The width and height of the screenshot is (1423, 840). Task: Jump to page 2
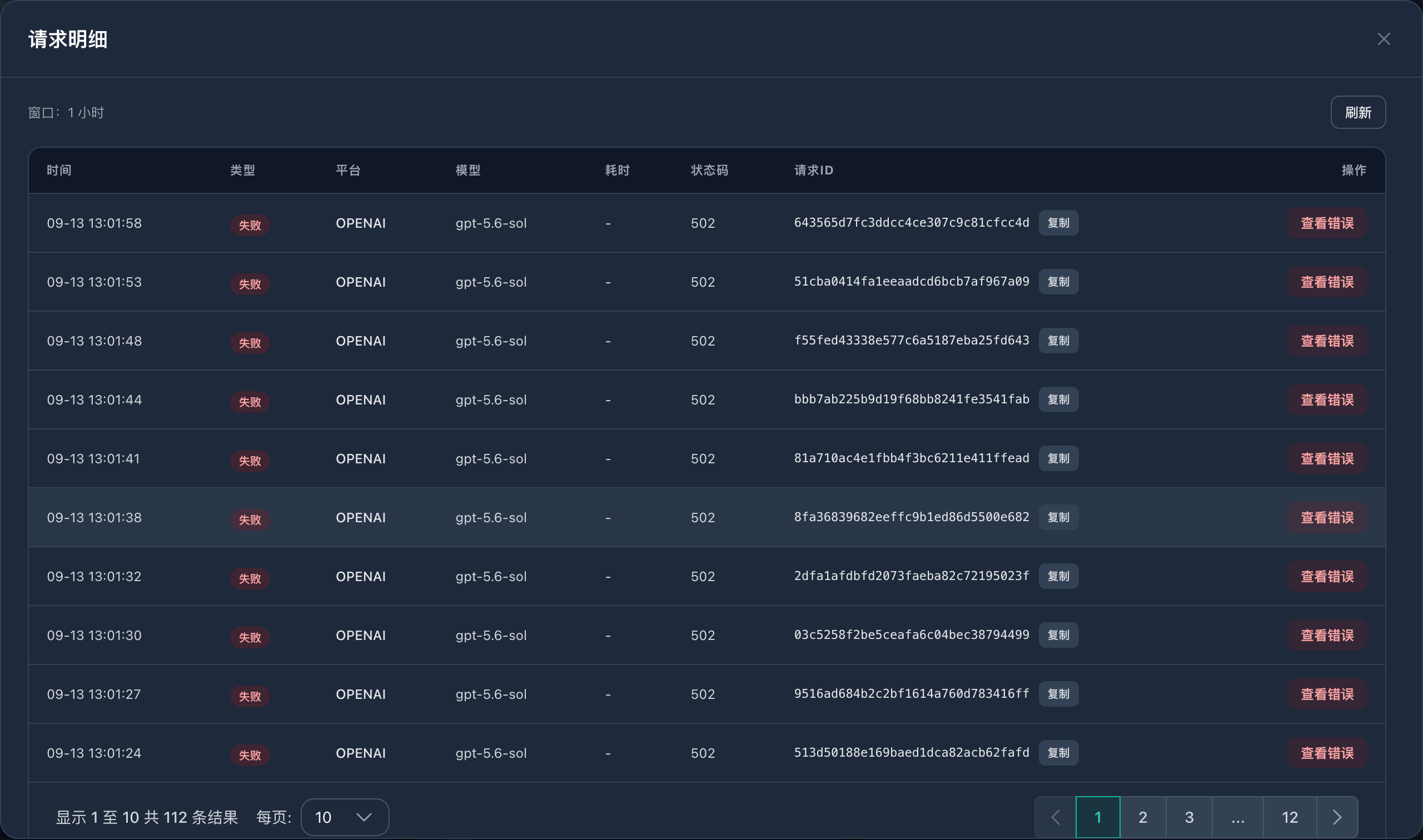pyautogui.click(x=1143, y=817)
